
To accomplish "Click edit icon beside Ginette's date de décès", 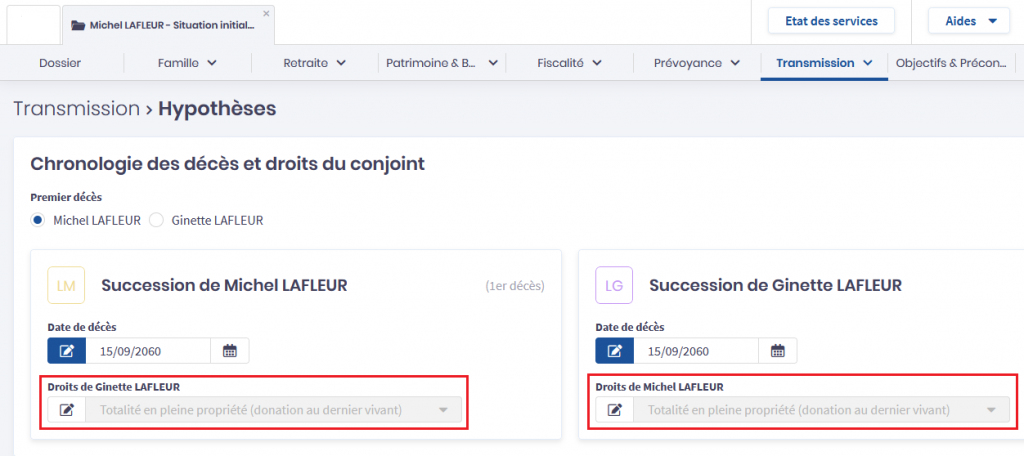I will point(615,351).
